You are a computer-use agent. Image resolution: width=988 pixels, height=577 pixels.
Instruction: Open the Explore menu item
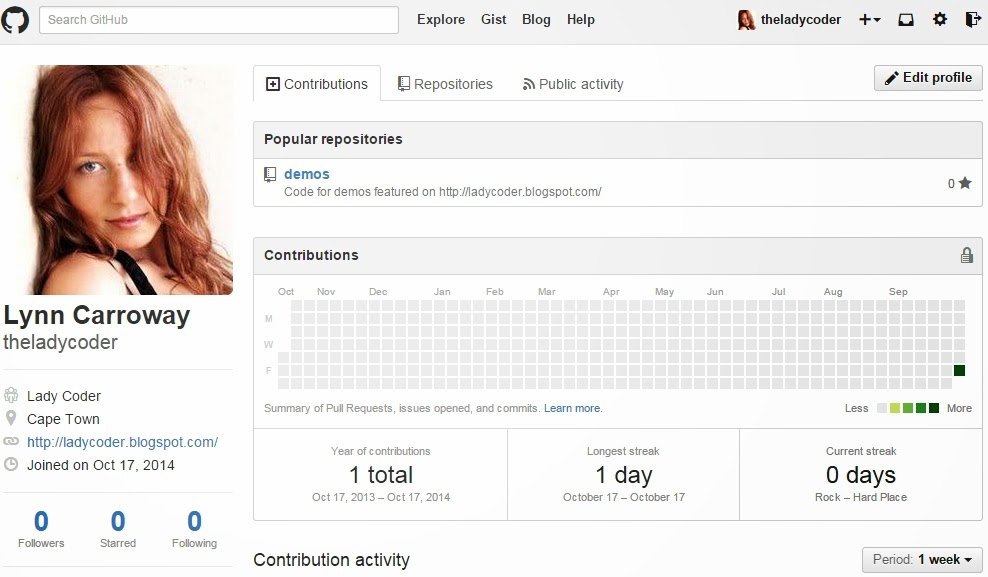(x=440, y=19)
